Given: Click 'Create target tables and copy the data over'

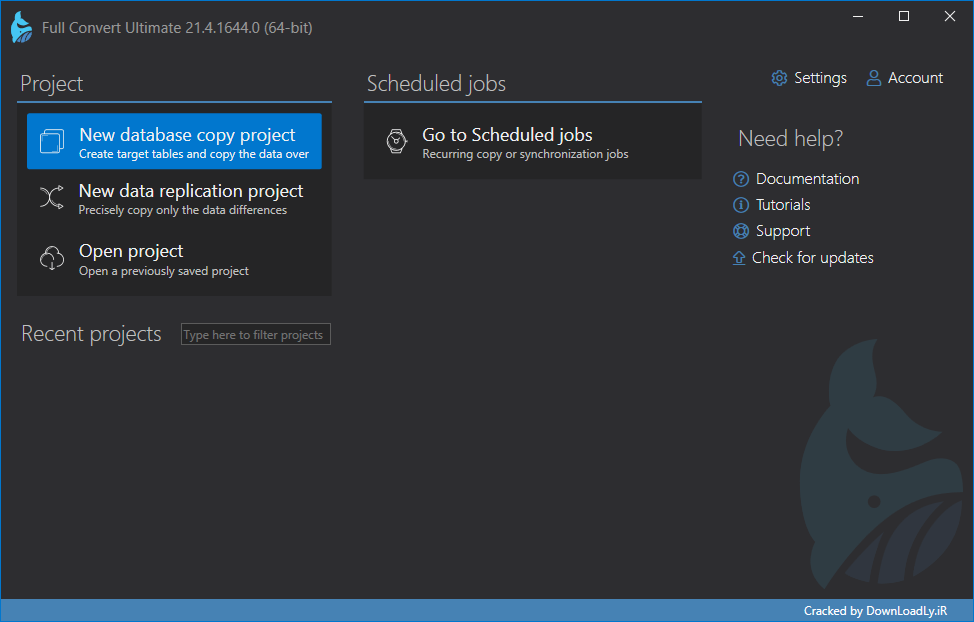Looking at the screenshot, I should pyautogui.click(x=194, y=154).
